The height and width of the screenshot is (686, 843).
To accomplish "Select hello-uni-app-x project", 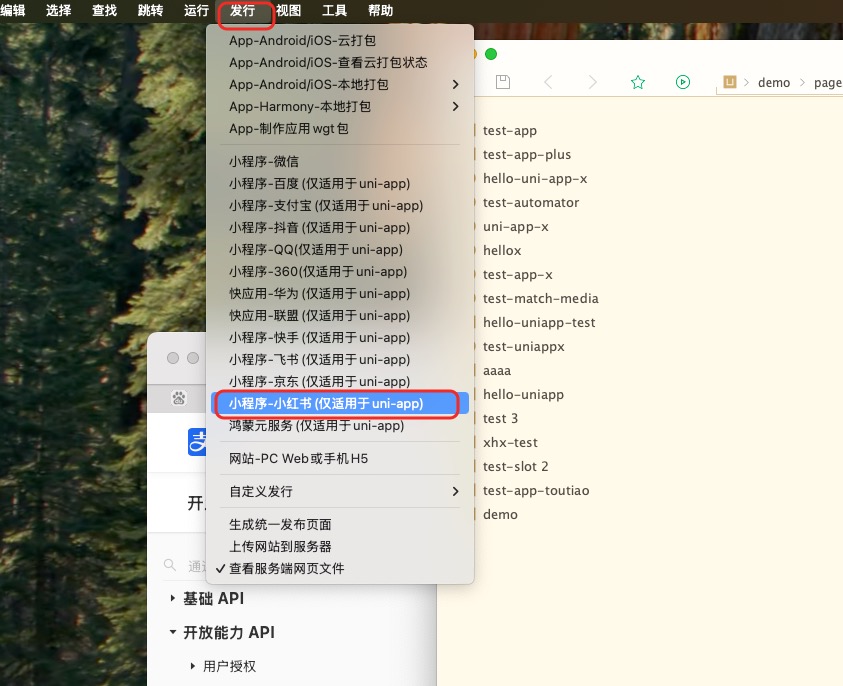I will [x=535, y=178].
